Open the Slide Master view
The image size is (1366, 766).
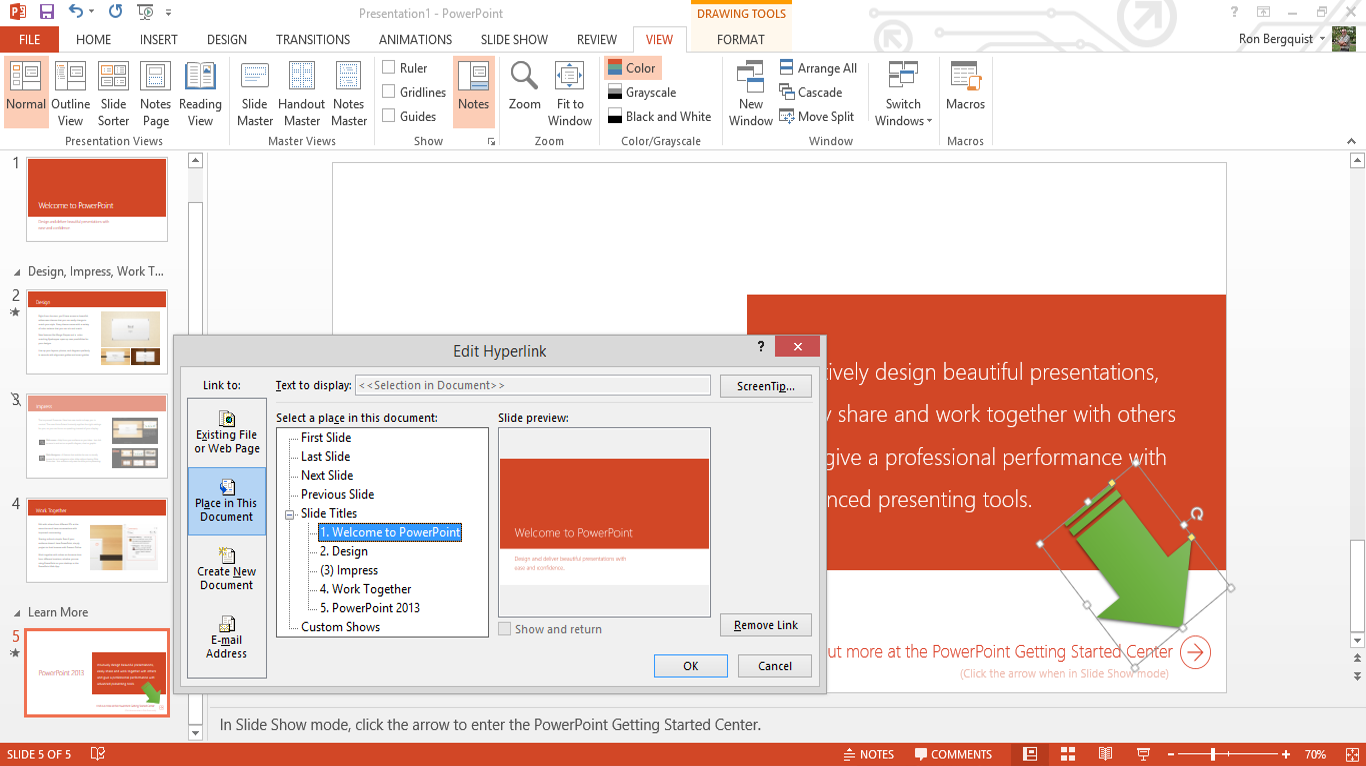[255, 93]
